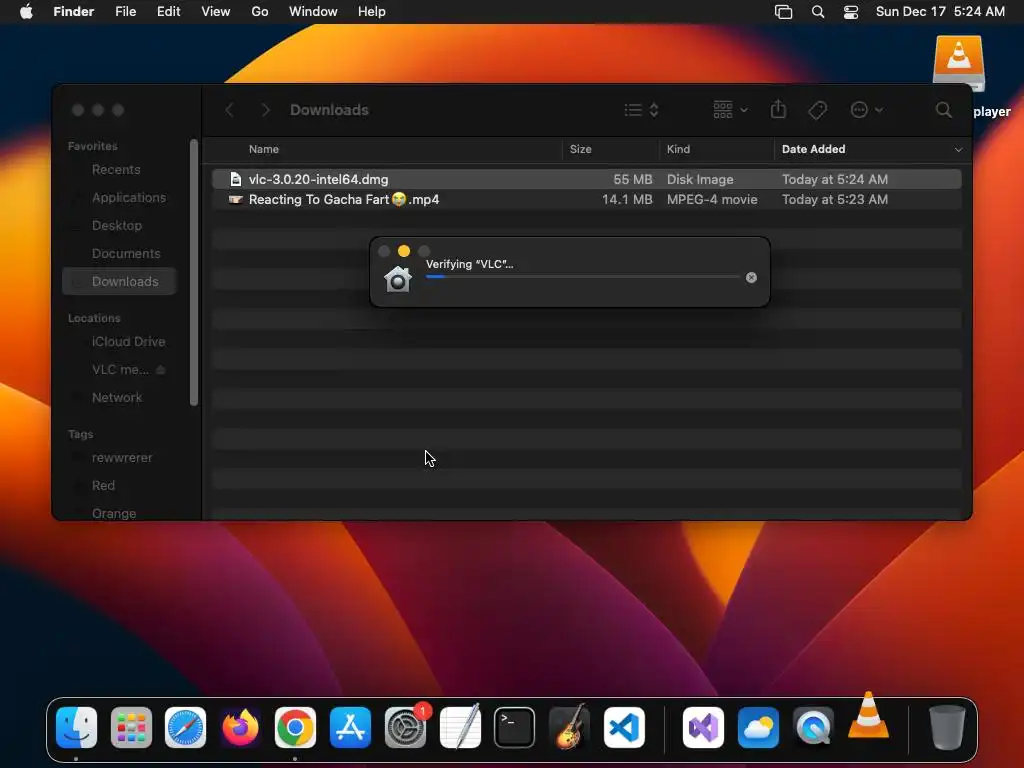The width and height of the screenshot is (1024, 768).
Task: Cancel the Verifying VLC operation
Action: [x=751, y=278]
